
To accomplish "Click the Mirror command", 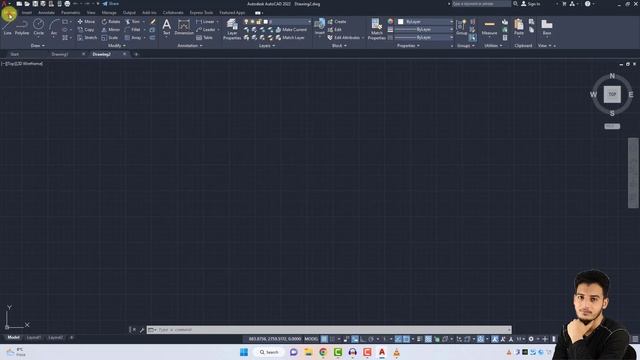I will 111,30.
